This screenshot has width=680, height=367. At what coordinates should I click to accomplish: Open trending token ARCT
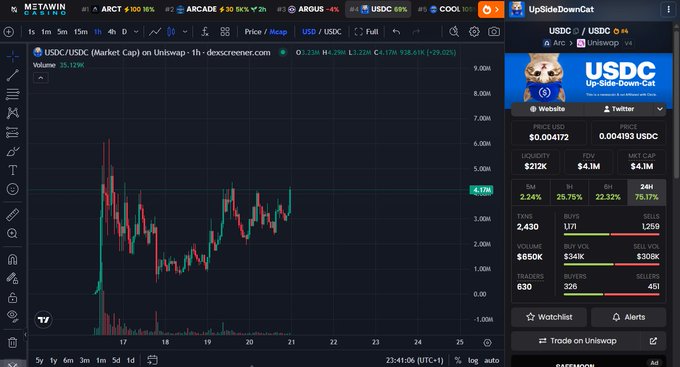click(118, 9)
